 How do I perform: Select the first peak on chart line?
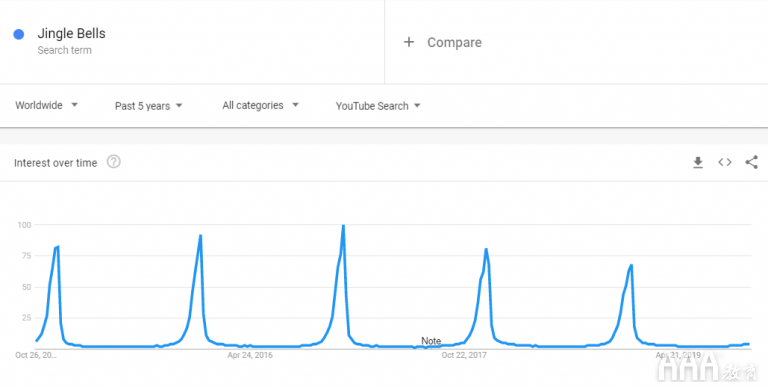[x=58, y=246]
